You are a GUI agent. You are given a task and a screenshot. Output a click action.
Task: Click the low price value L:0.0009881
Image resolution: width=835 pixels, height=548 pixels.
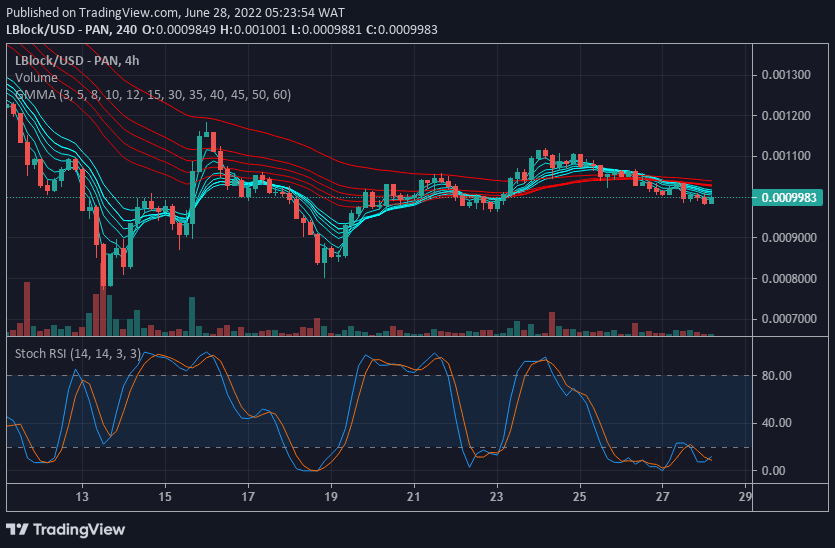(x=326, y=29)
